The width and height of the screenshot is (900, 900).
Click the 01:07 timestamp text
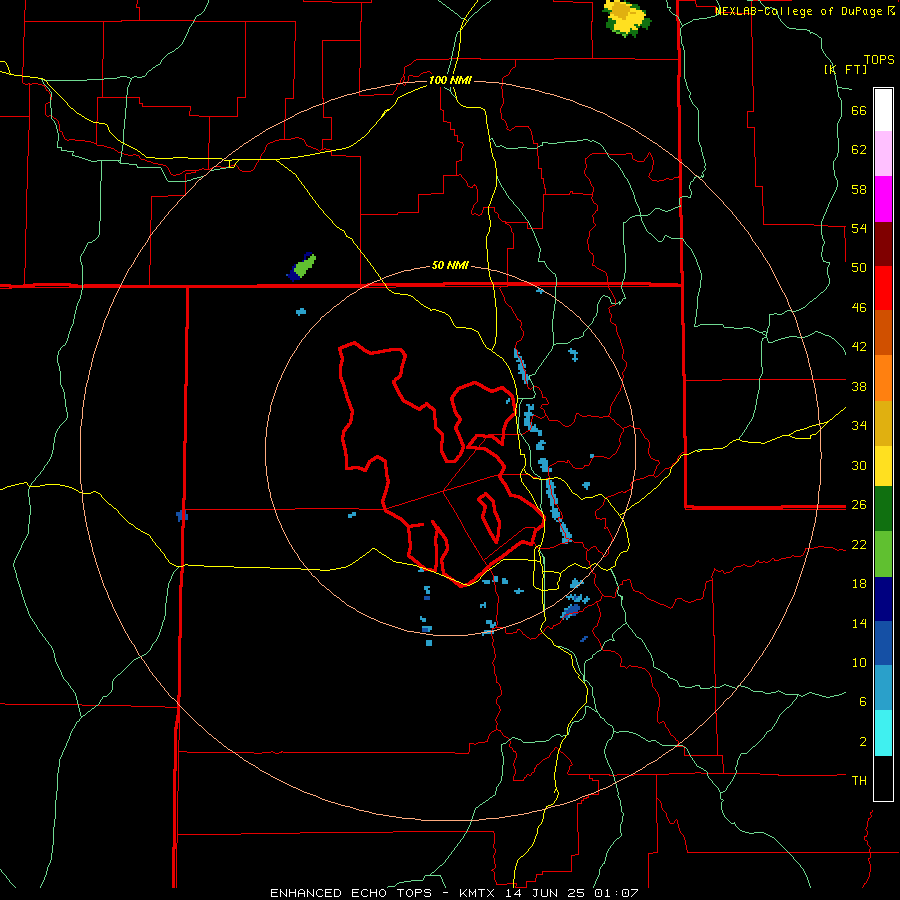coord(616,893)
